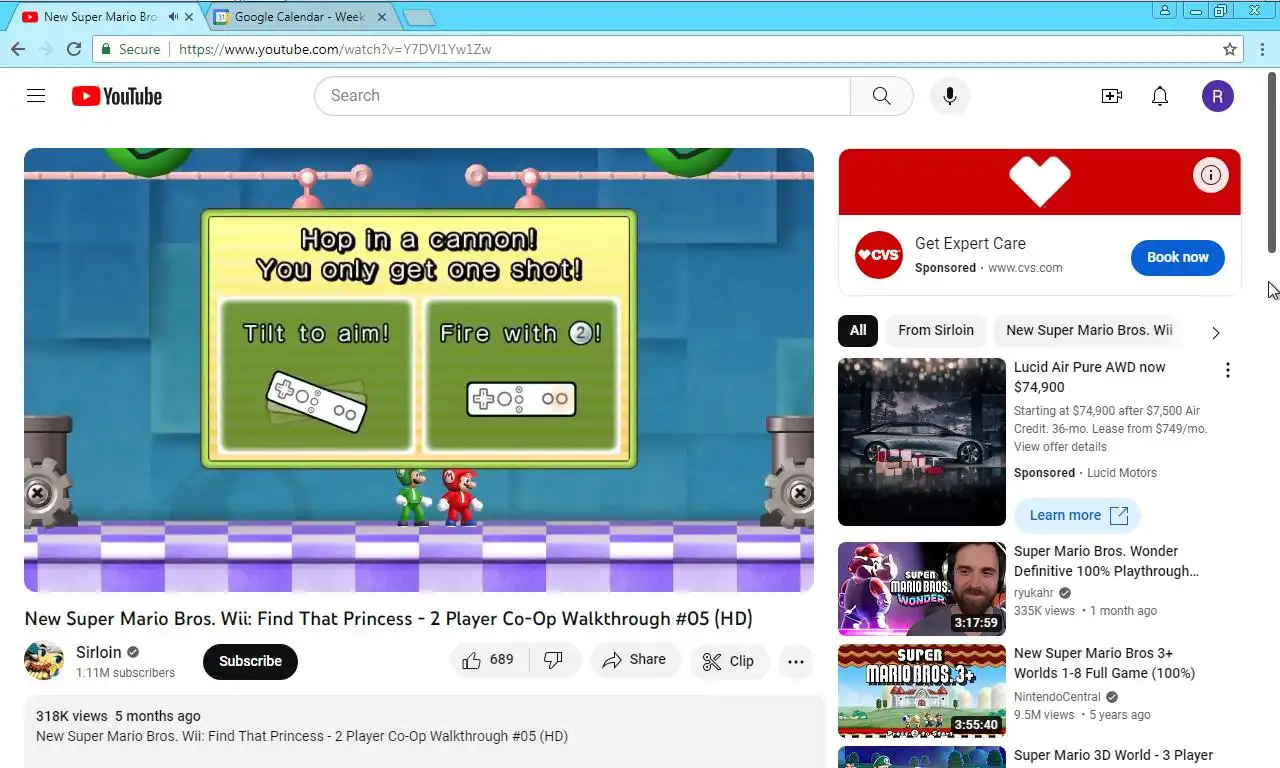The image size is (1280, 768).
Task: Start voice search with microphone icon
Action: pyautogui.click(x=950, y=96)
